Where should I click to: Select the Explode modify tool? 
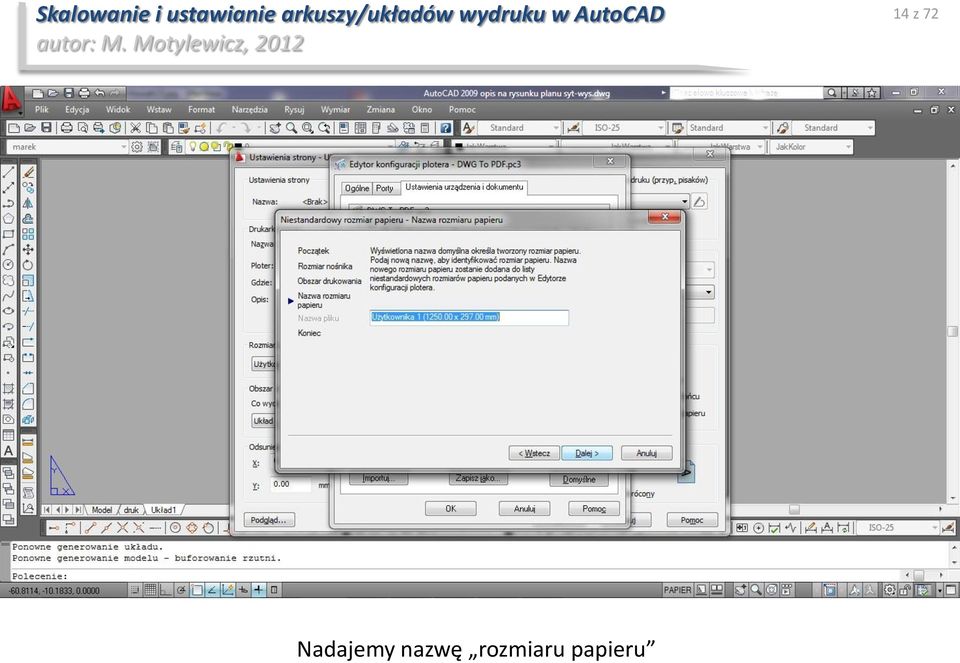coord(28,419)
